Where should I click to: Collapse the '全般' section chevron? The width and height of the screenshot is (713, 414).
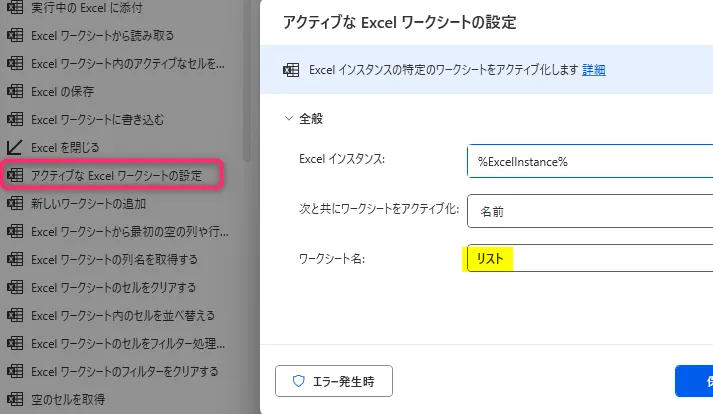point(288,118)
